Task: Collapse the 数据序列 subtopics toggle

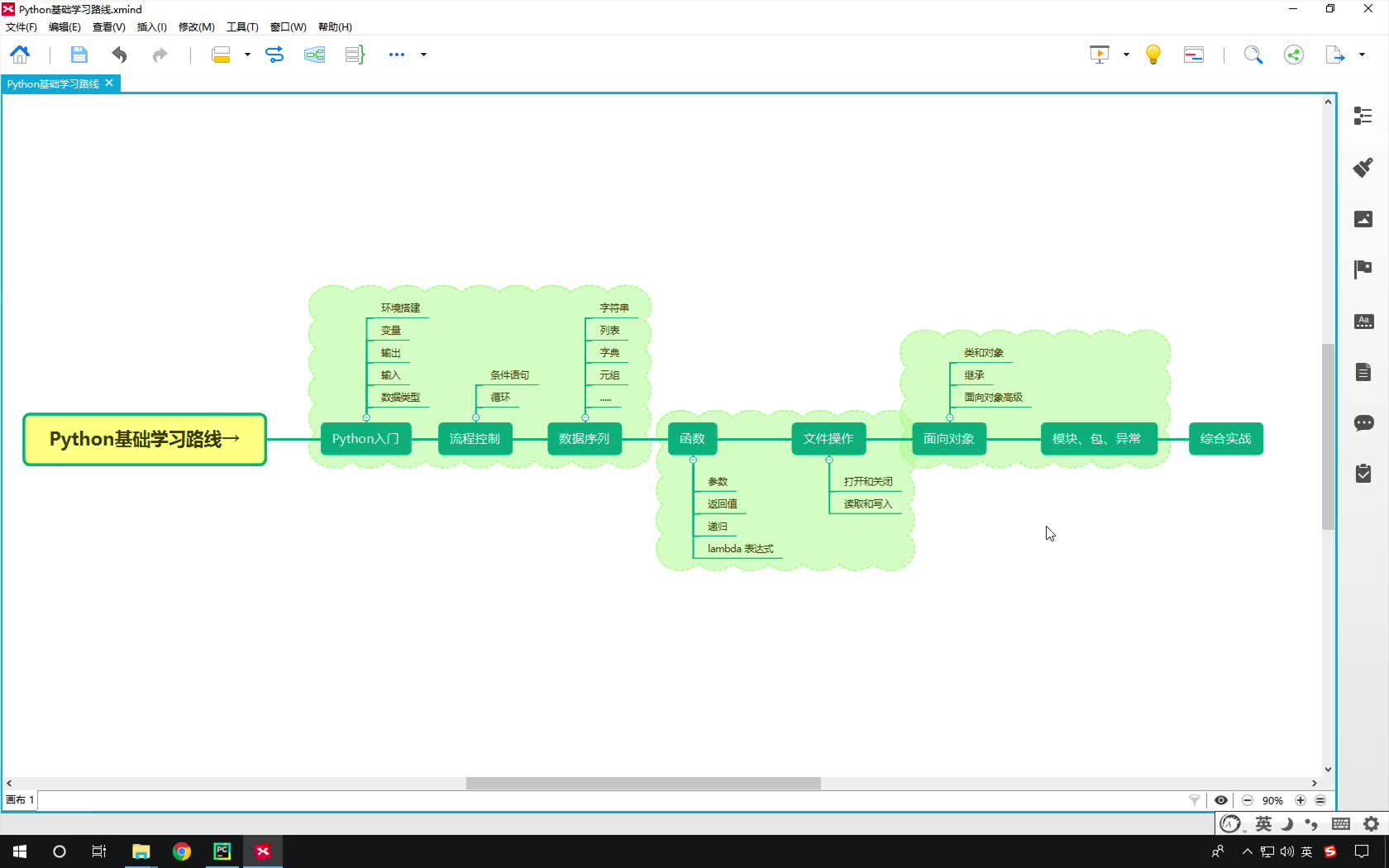Action: click(x=585, y=417)
